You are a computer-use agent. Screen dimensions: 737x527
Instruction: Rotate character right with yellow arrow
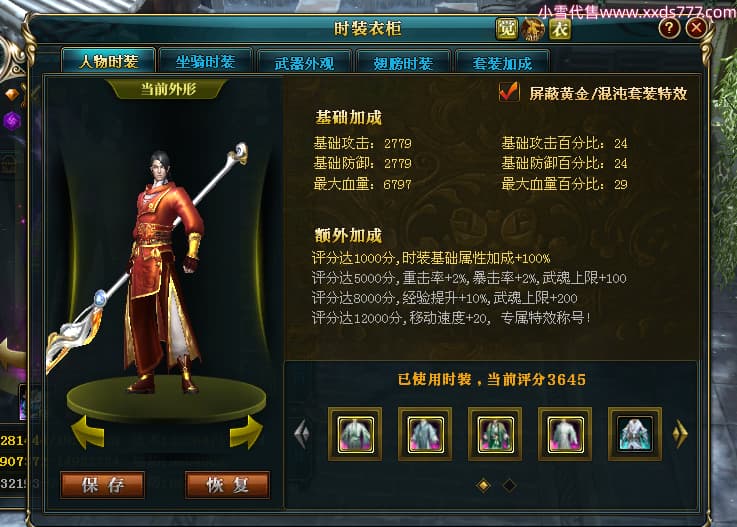point(246,432)
